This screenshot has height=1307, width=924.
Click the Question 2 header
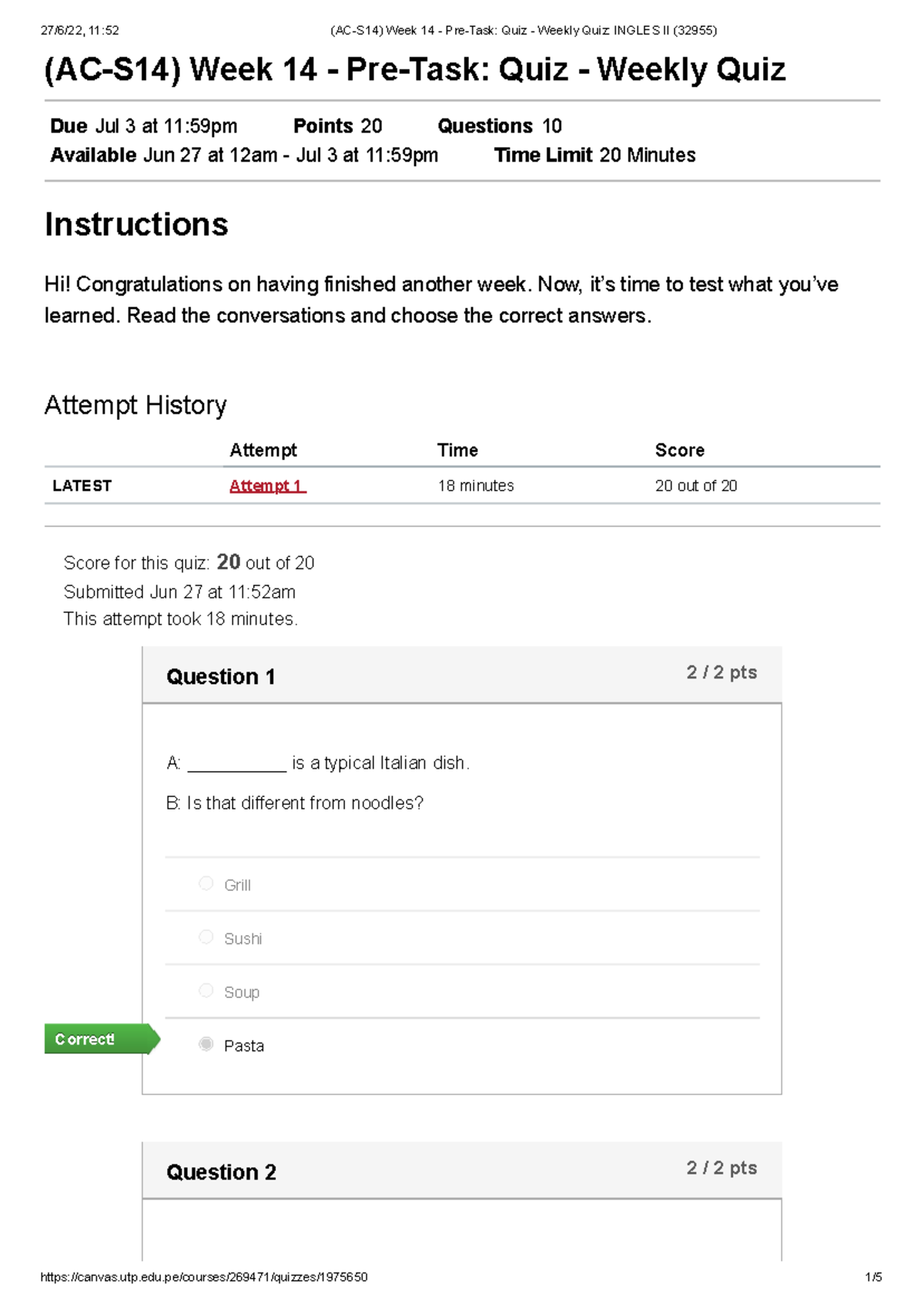pyautogui.click(x=221, y=1172)
